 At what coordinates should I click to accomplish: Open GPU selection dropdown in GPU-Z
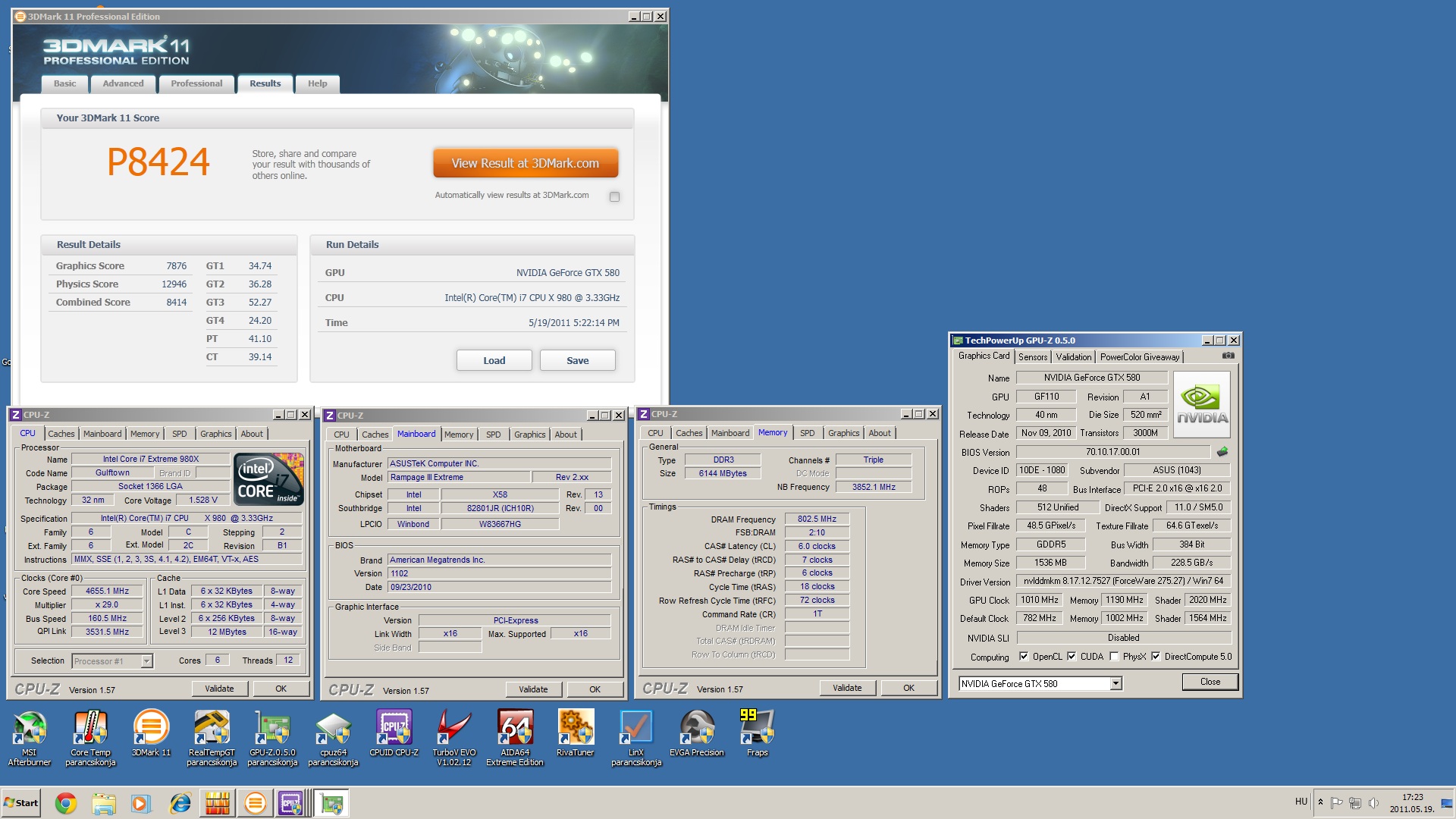tap(1116, 684)
